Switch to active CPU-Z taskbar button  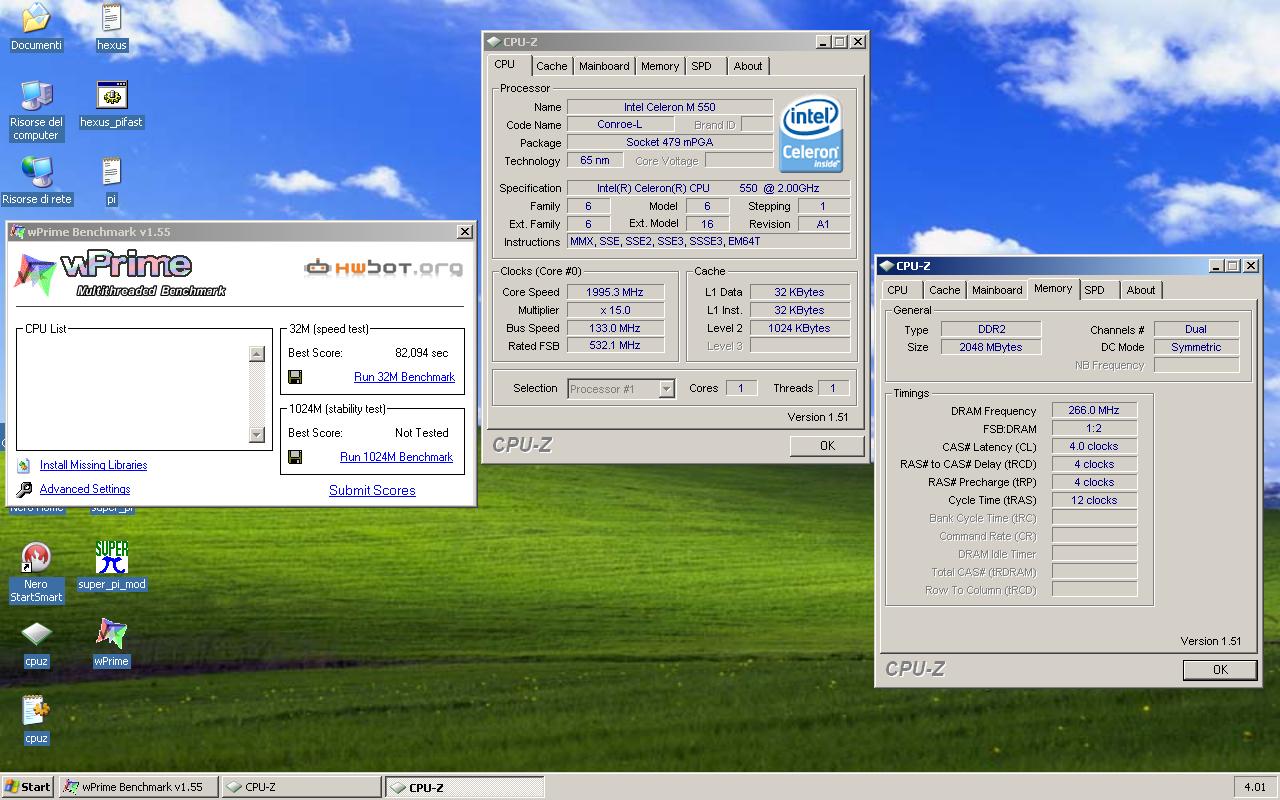pos(465,787)
